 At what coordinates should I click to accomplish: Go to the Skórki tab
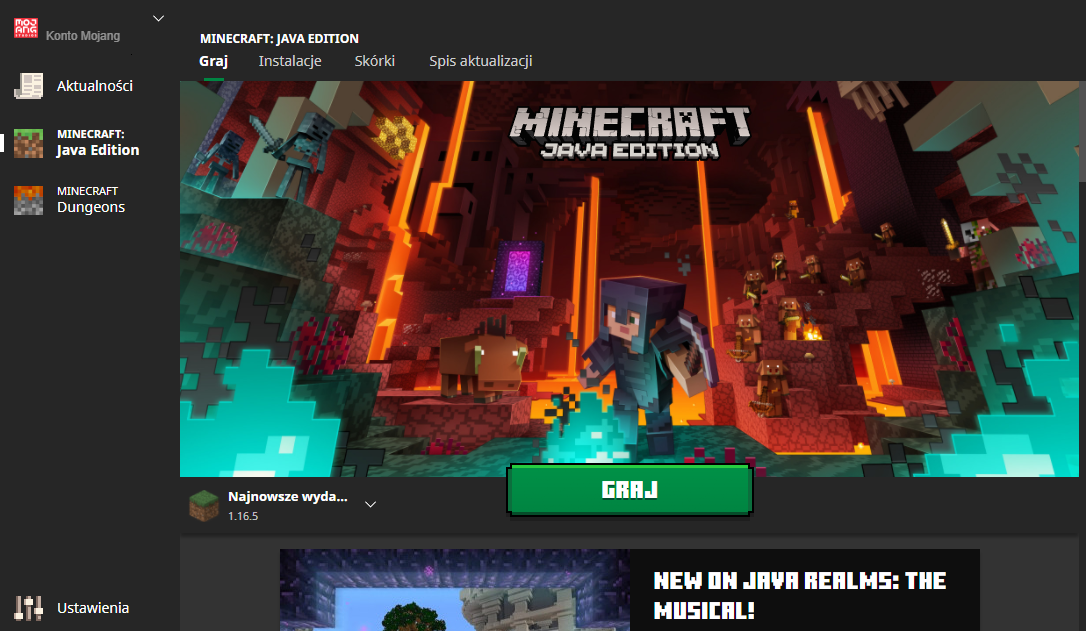tap(375, 61)
